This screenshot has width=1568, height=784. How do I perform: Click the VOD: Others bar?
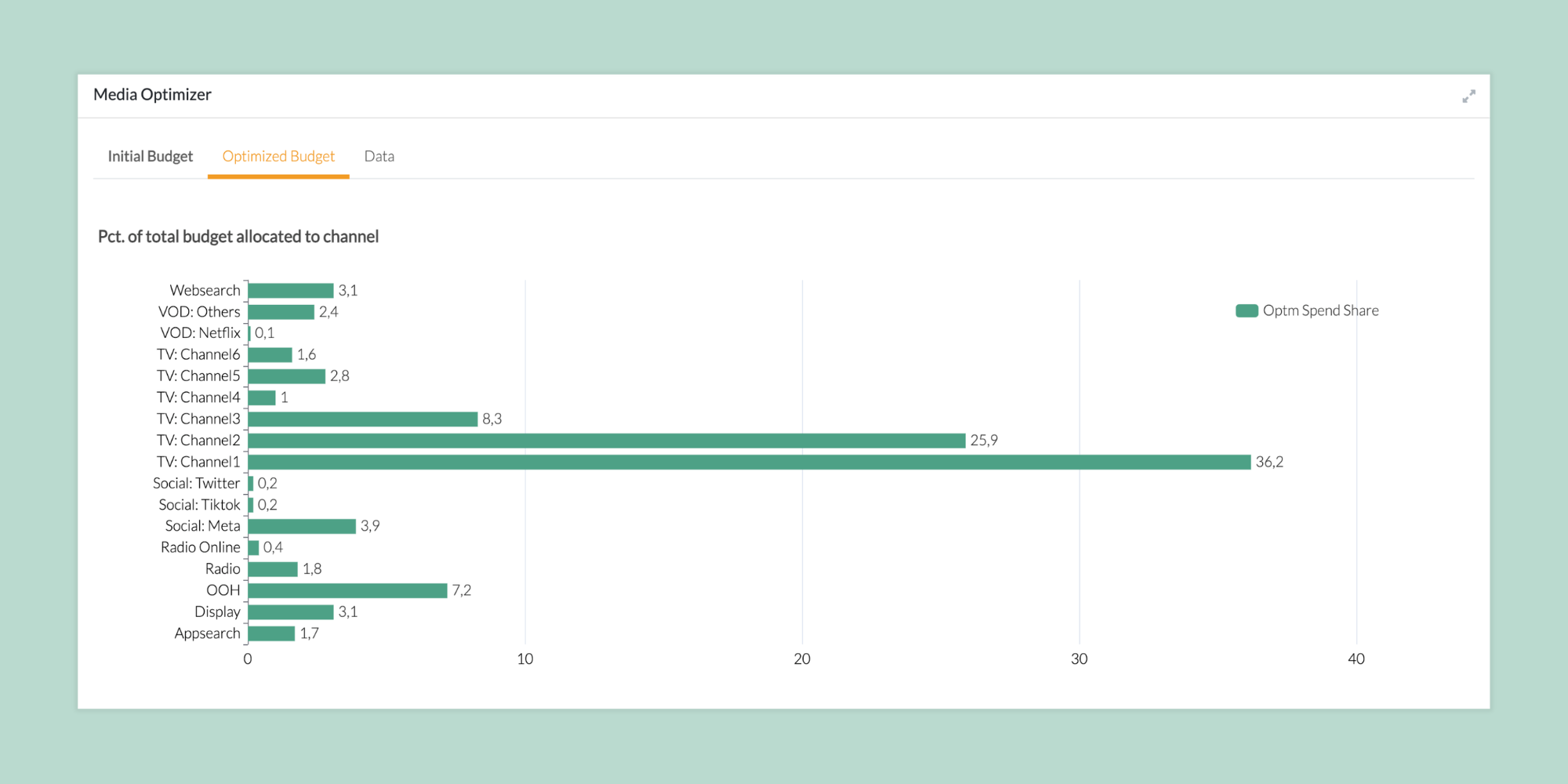point(281,312)
